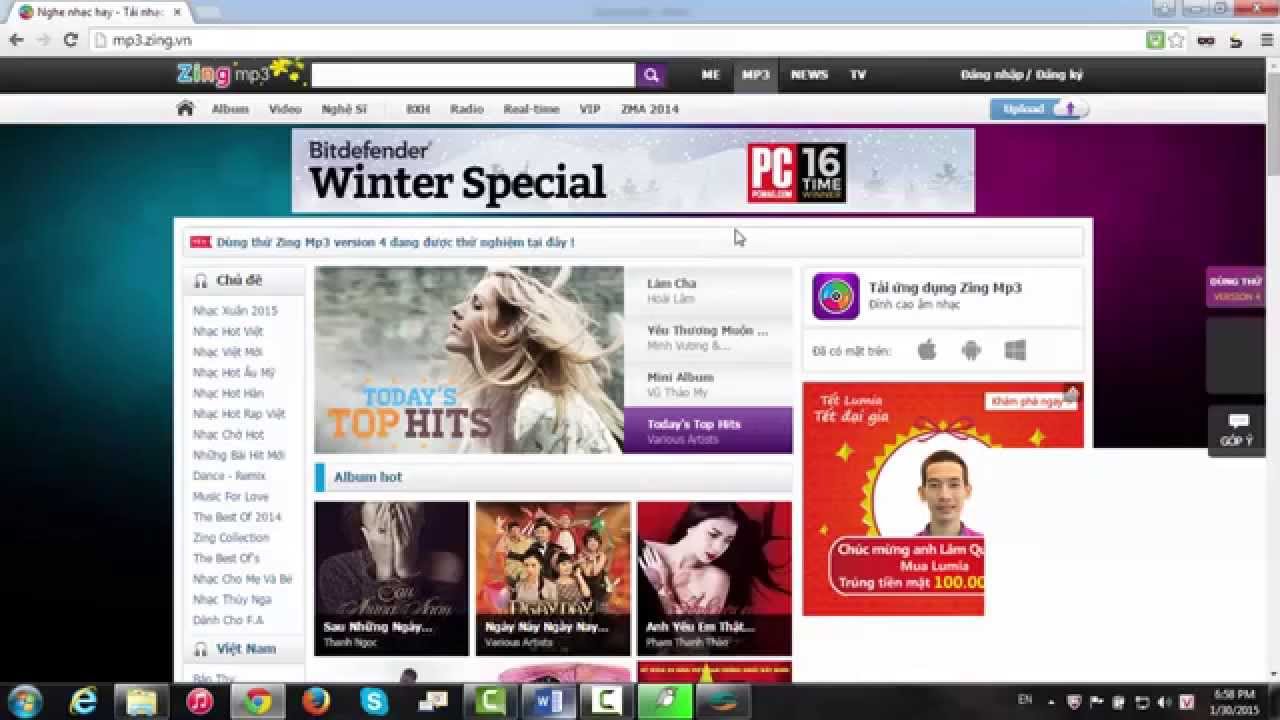Open the Windows Start button
This screenshot has width=1280, height=720.
pos(24,701)
